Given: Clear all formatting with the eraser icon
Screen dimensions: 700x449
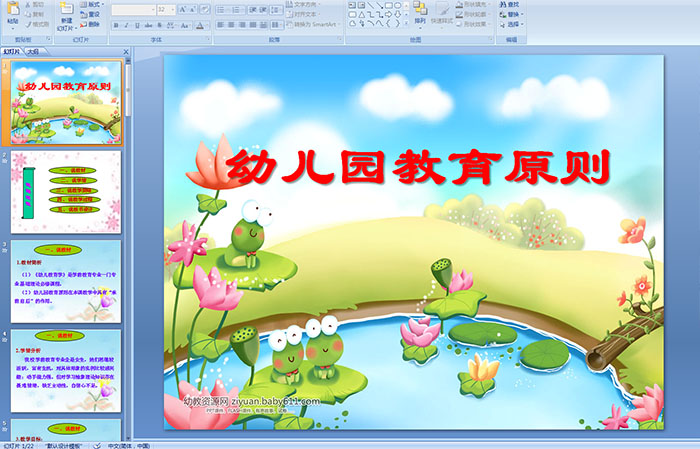Looking at the screenshot, I should pyautogui.click(x=205, y=9).
